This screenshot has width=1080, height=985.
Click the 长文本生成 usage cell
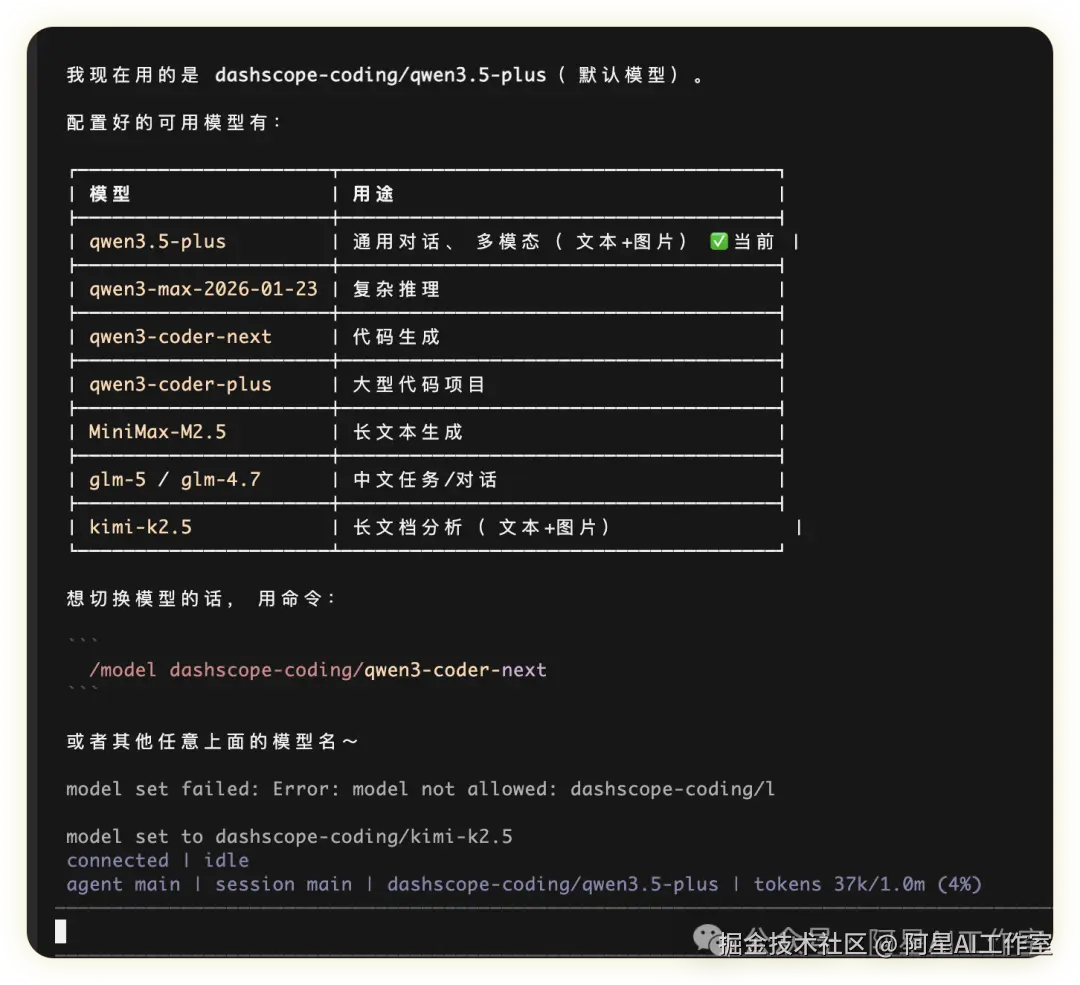(x=408, y=432)
